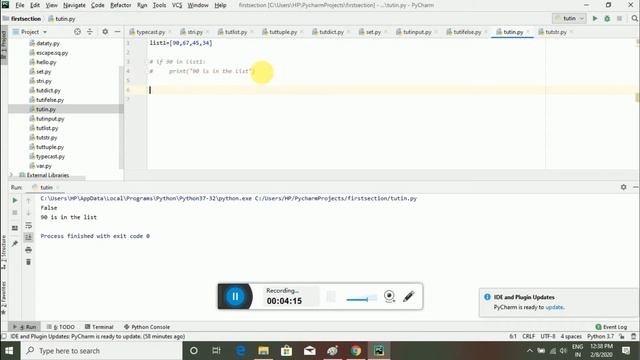
Task: Toggle the Project side tool window tab
Action: (4, 44)
